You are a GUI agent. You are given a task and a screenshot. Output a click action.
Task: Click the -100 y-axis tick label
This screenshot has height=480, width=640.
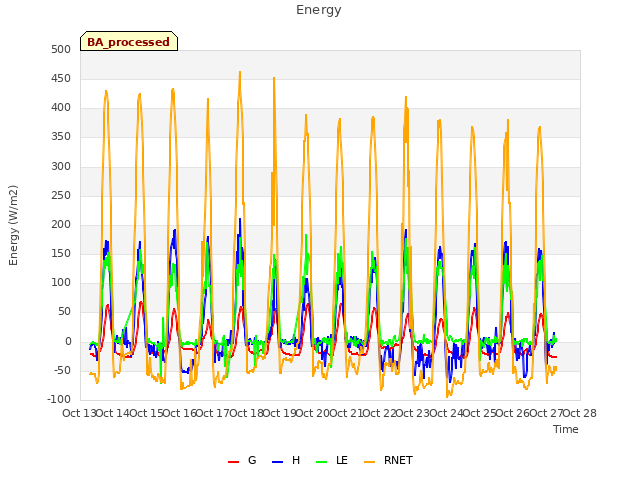(x=59, y=399)
